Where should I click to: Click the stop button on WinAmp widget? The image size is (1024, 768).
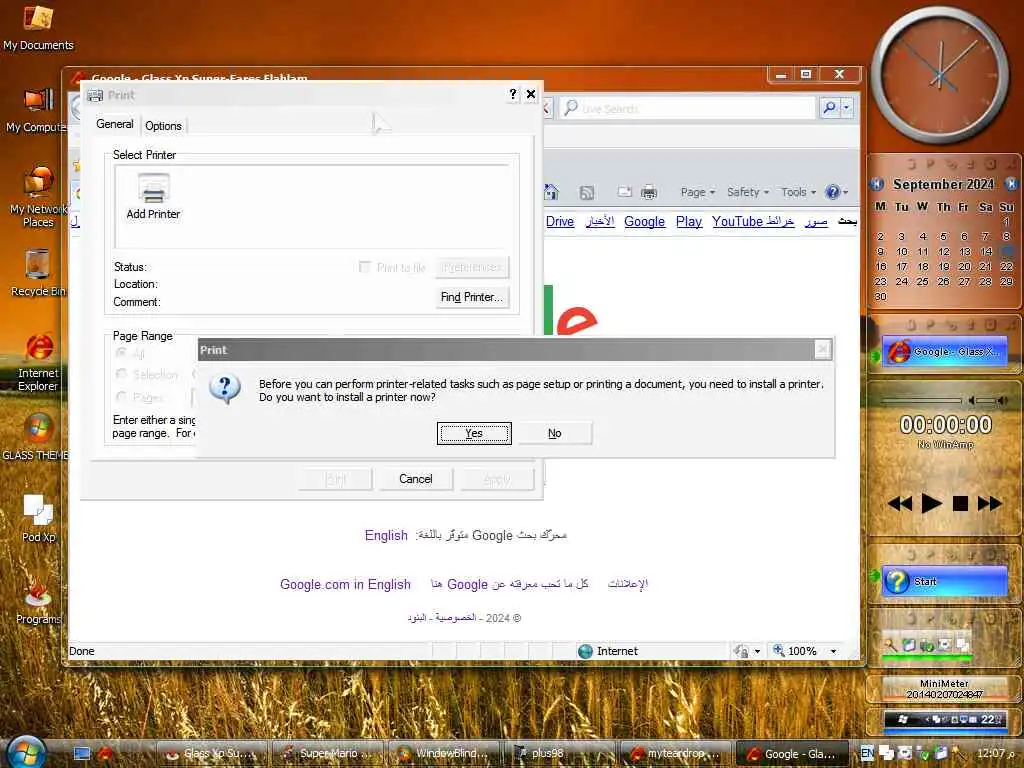click(960, 504)
